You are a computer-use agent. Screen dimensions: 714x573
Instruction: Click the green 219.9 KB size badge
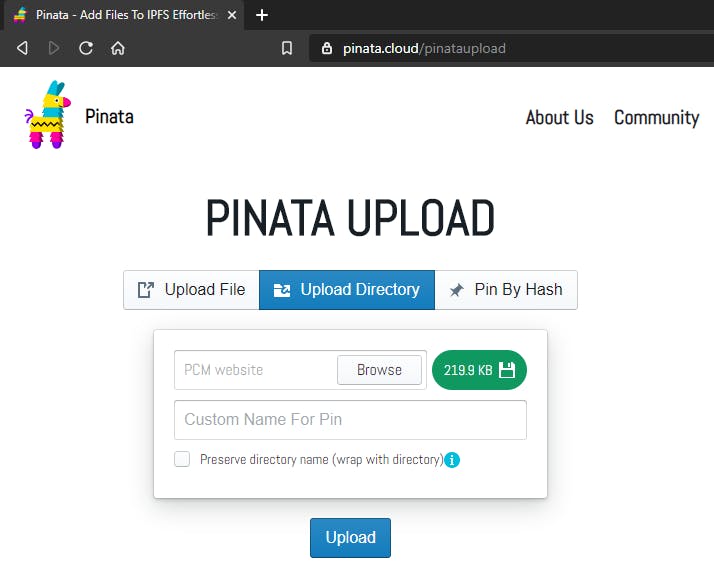click(479, 370)
